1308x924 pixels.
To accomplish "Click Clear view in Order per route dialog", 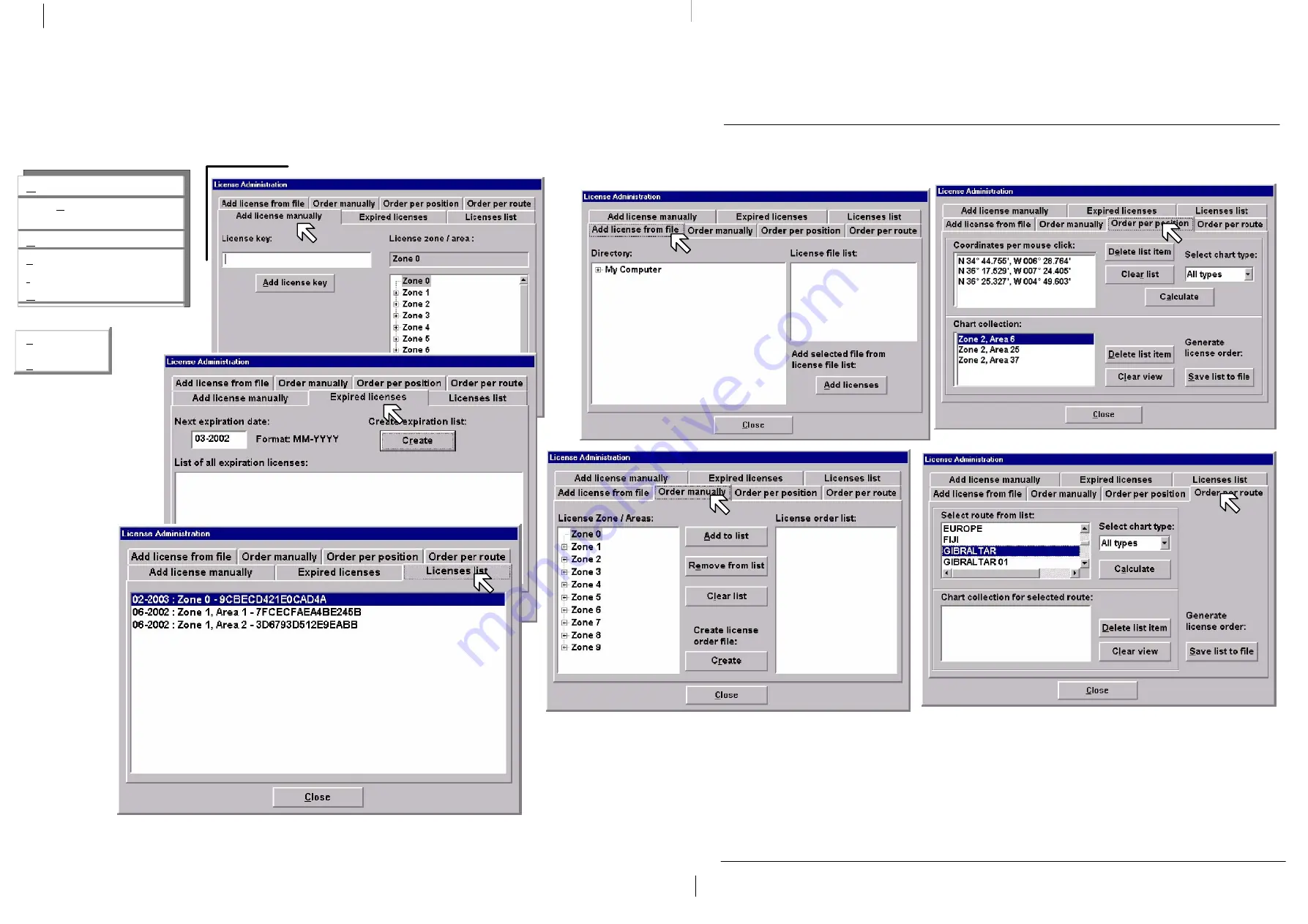I will [x=1134, y=652].
